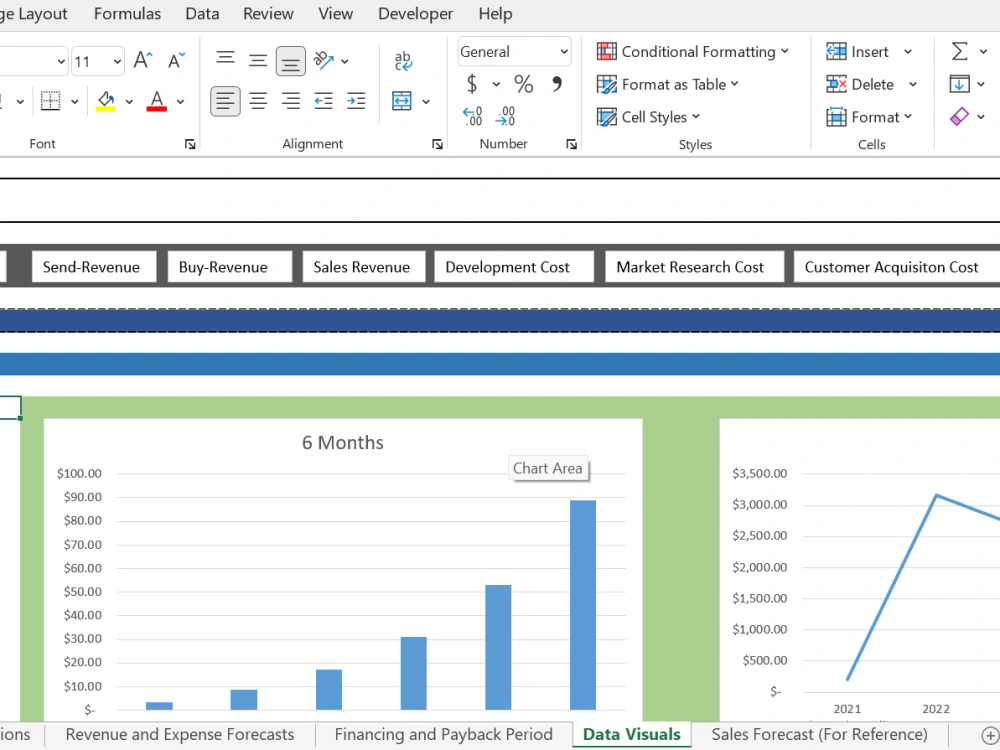The width and height of the screenshot is (1000, 750).
Task: Open Format cells menu button
Action: tap(869, 117)
